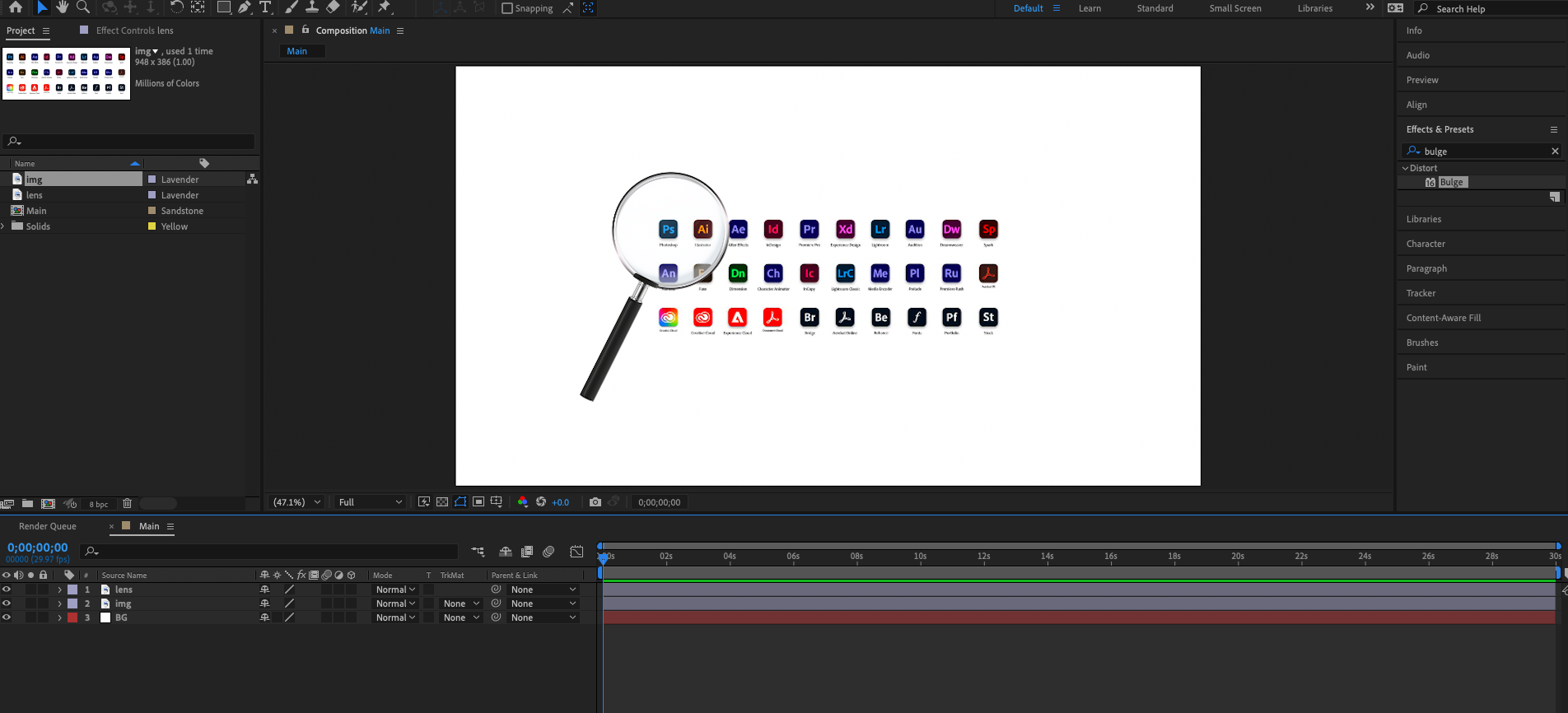Toggle the hide shy layers timeline switch
1568x713 pixels.
pyautogui.click(x=506, y=552)
